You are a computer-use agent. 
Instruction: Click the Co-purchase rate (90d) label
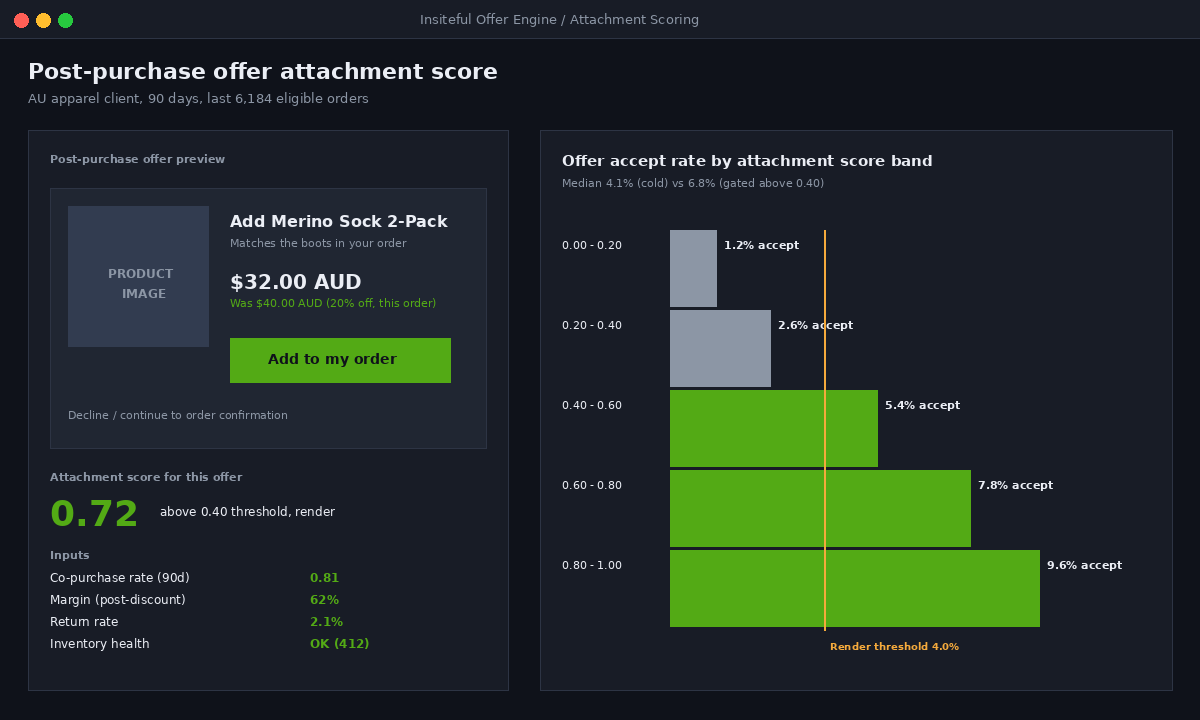click(119, 578)
